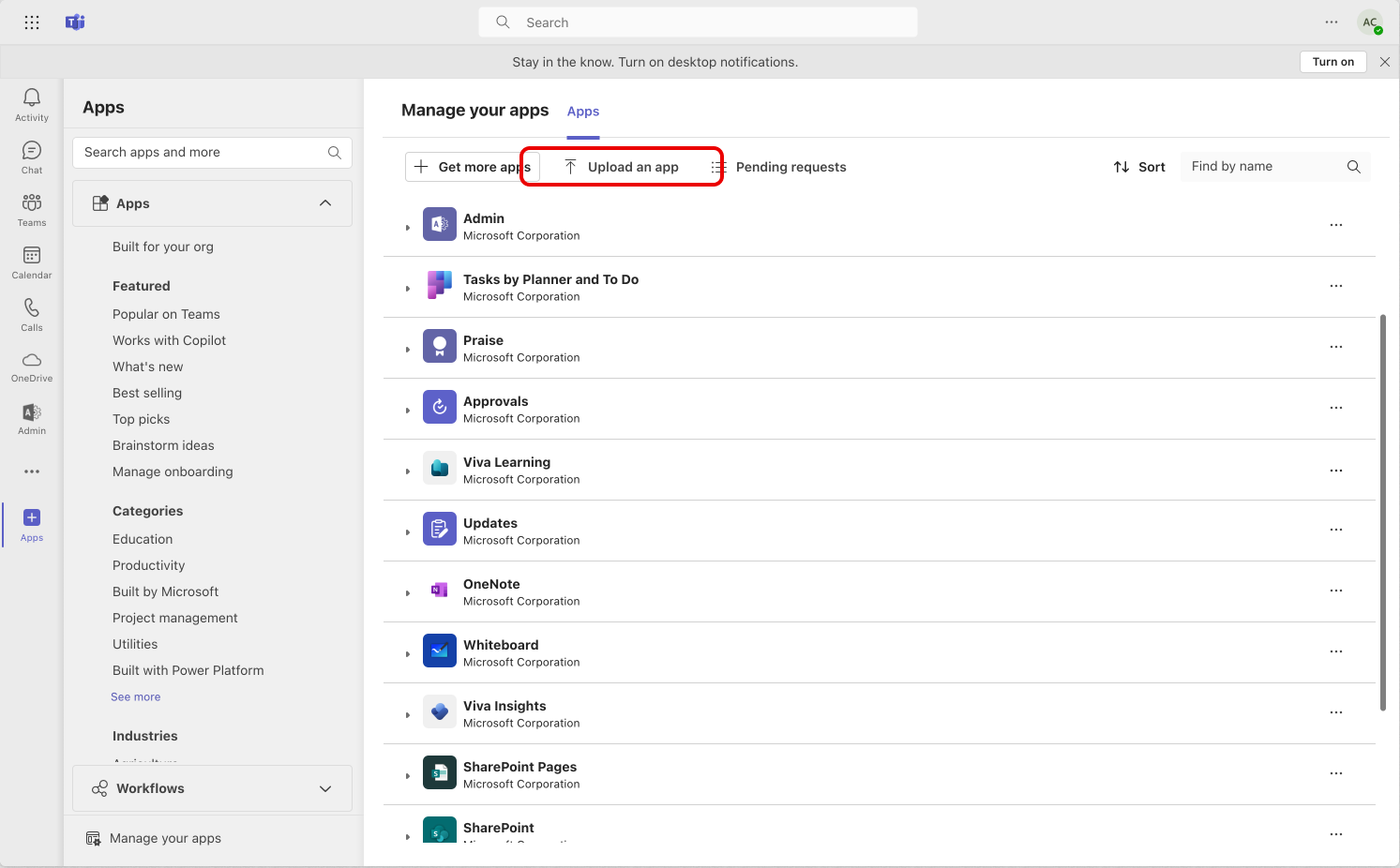Image resolution: width=1400 pixels, height=868 pixels.
Task: Click Upload an app
Action: click(621, 167)
